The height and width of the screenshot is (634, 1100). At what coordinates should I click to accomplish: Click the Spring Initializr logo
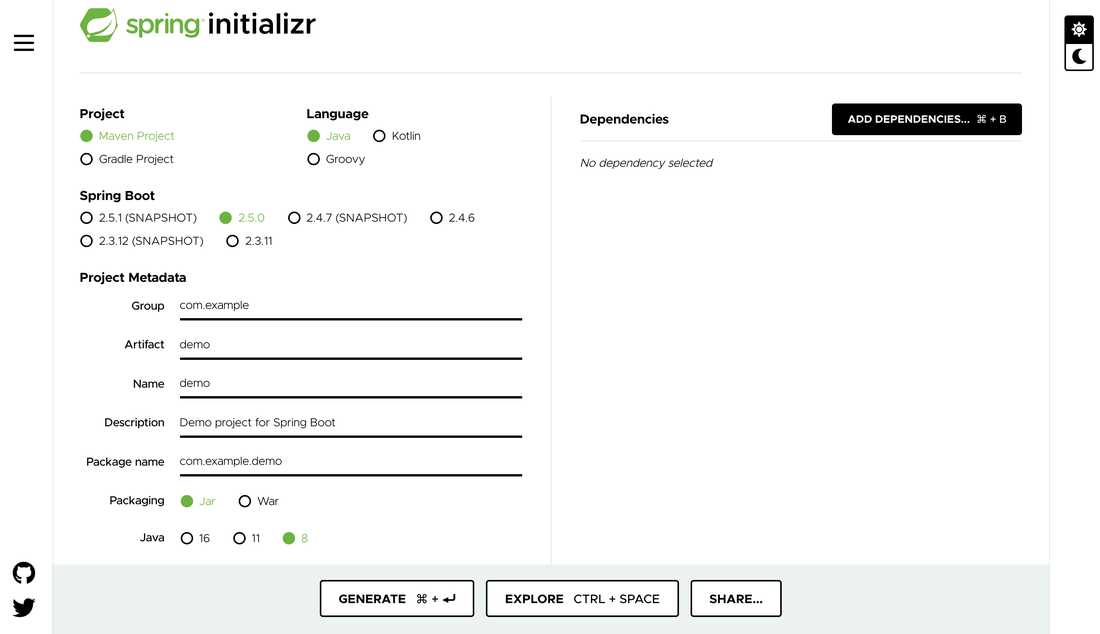[x=198, y=25]
